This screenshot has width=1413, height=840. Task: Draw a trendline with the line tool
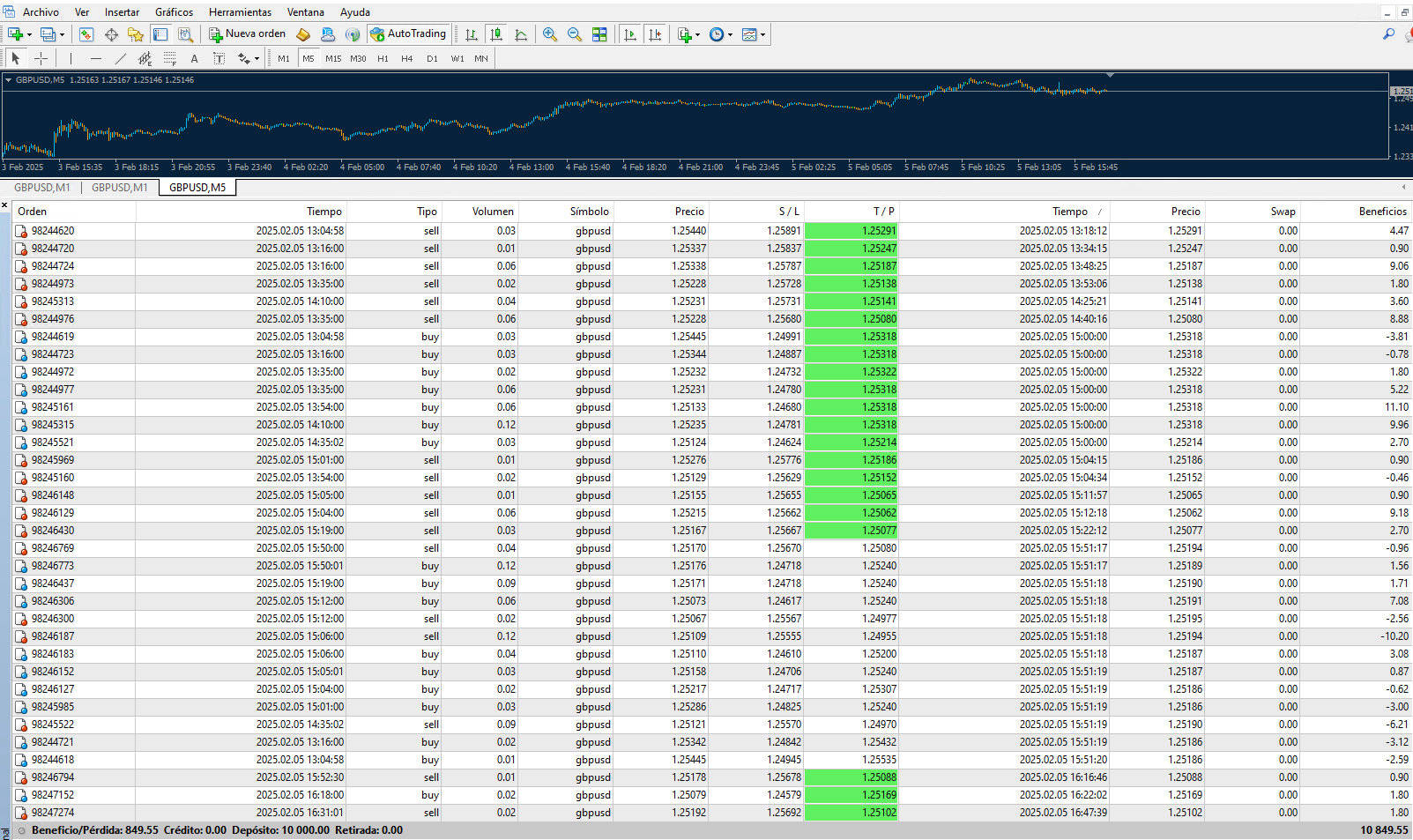click(121, 59)
